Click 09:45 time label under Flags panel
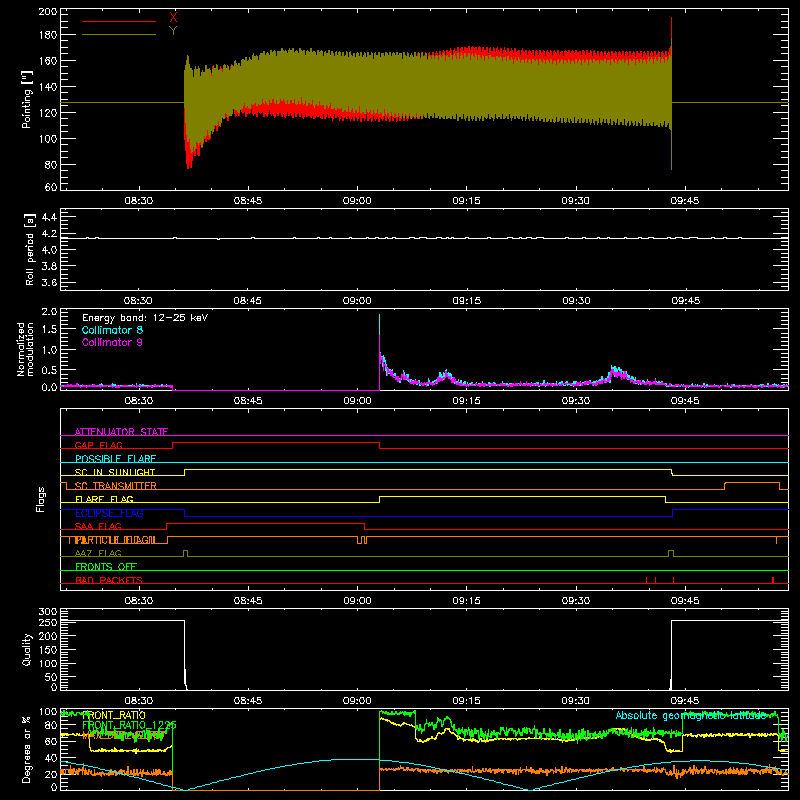The width and height of the screenshot is (800, 800). point(685,601)
